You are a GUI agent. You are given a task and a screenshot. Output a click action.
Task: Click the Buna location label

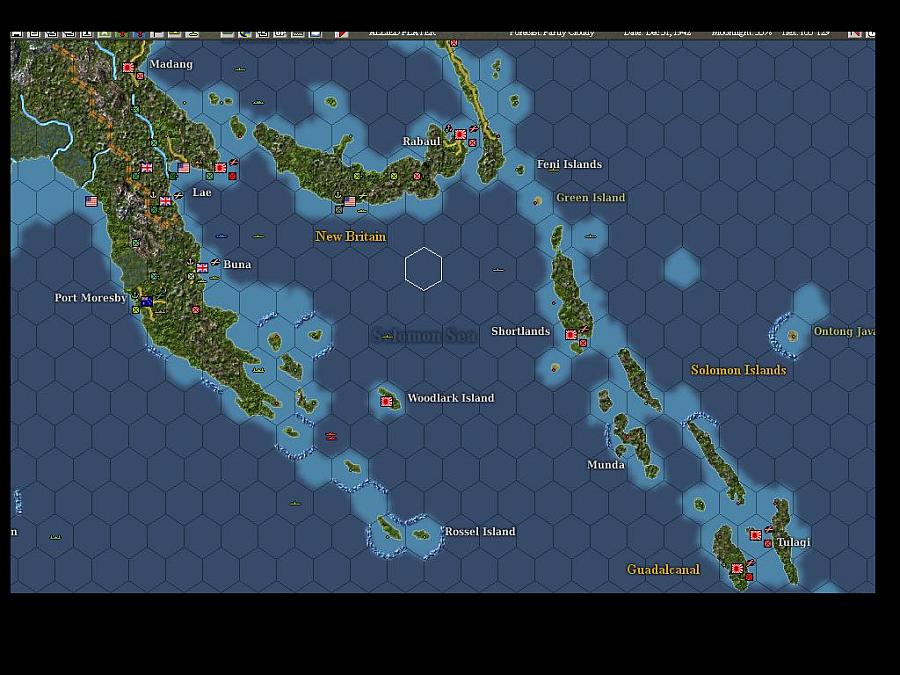(237, 264)
